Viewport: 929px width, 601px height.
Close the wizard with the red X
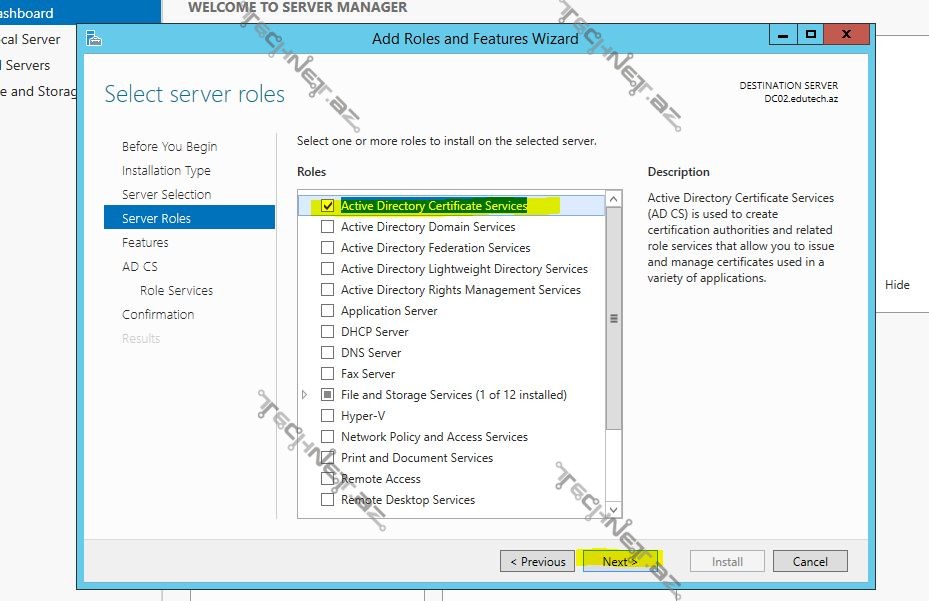tap(846, 34)
